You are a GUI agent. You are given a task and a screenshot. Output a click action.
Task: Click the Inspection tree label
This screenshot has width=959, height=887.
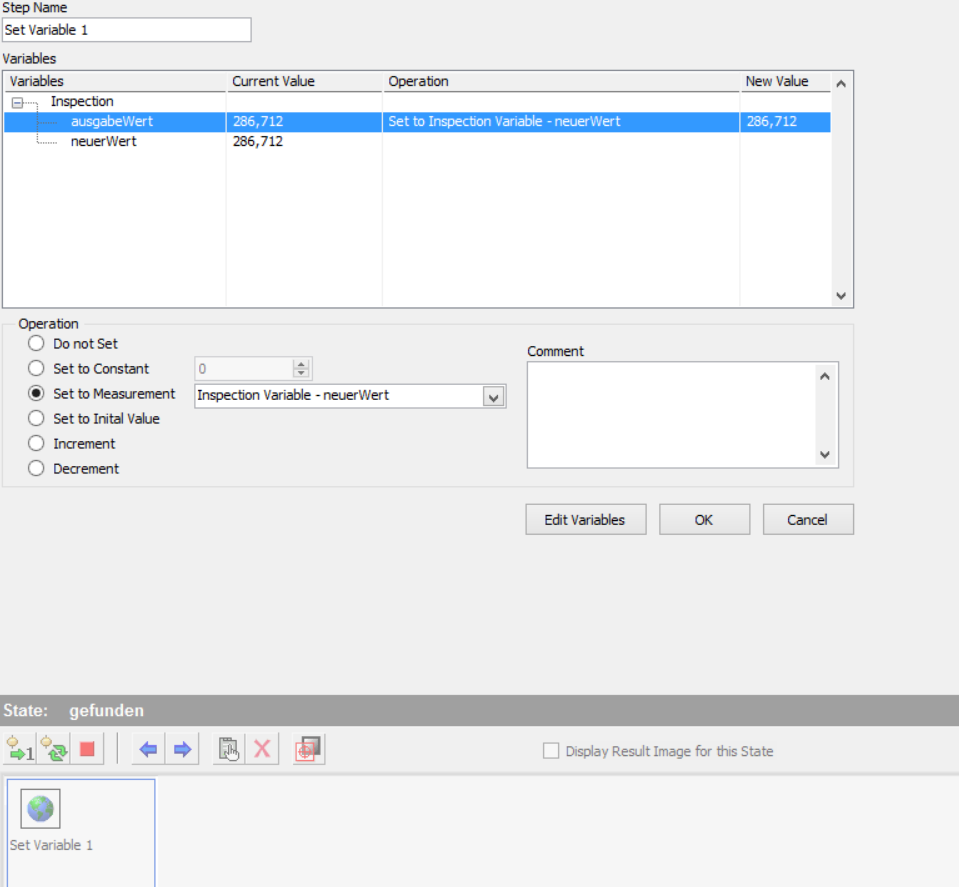click(x=82, y=101)
